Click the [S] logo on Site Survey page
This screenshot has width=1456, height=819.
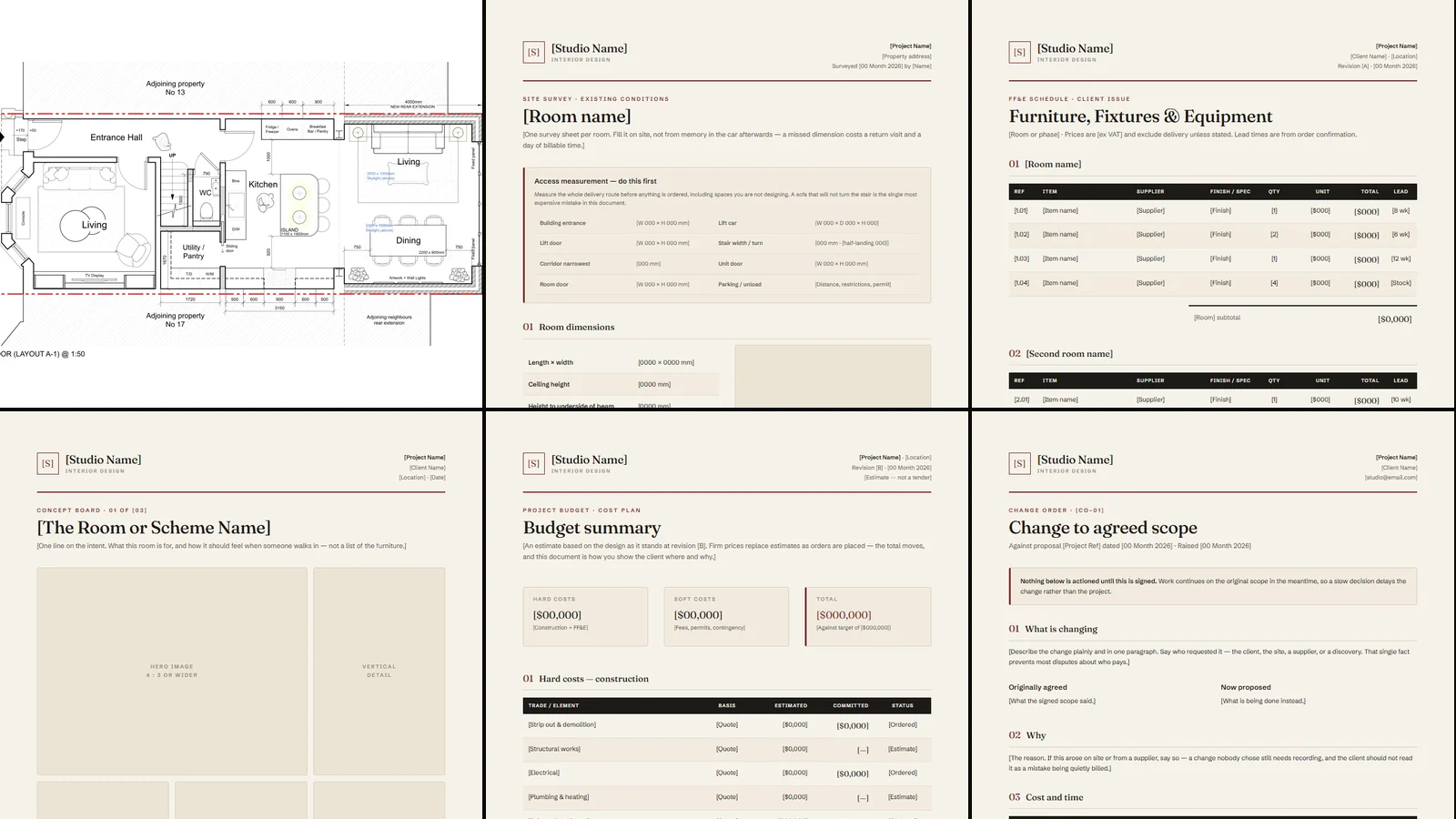tap(533, 52)
